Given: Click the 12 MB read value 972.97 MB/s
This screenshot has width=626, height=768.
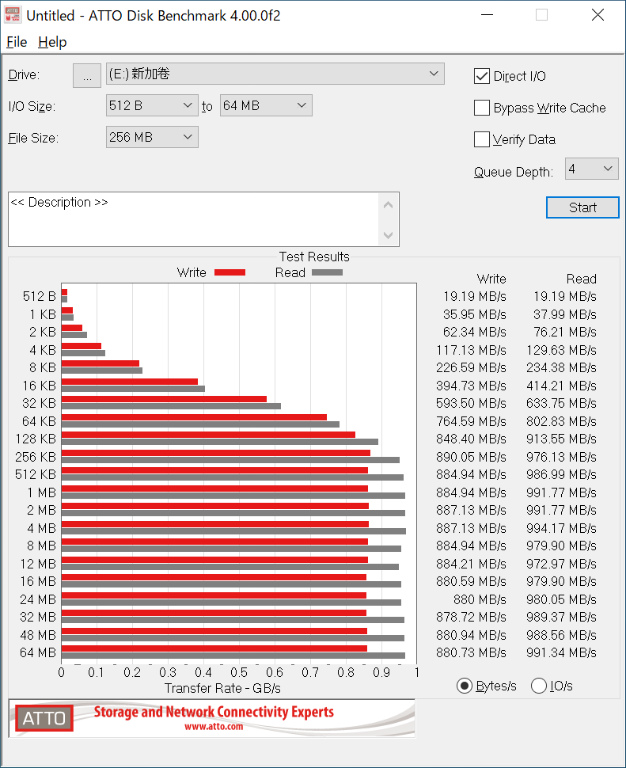Looking at the screenshot, I should (561, 564).
